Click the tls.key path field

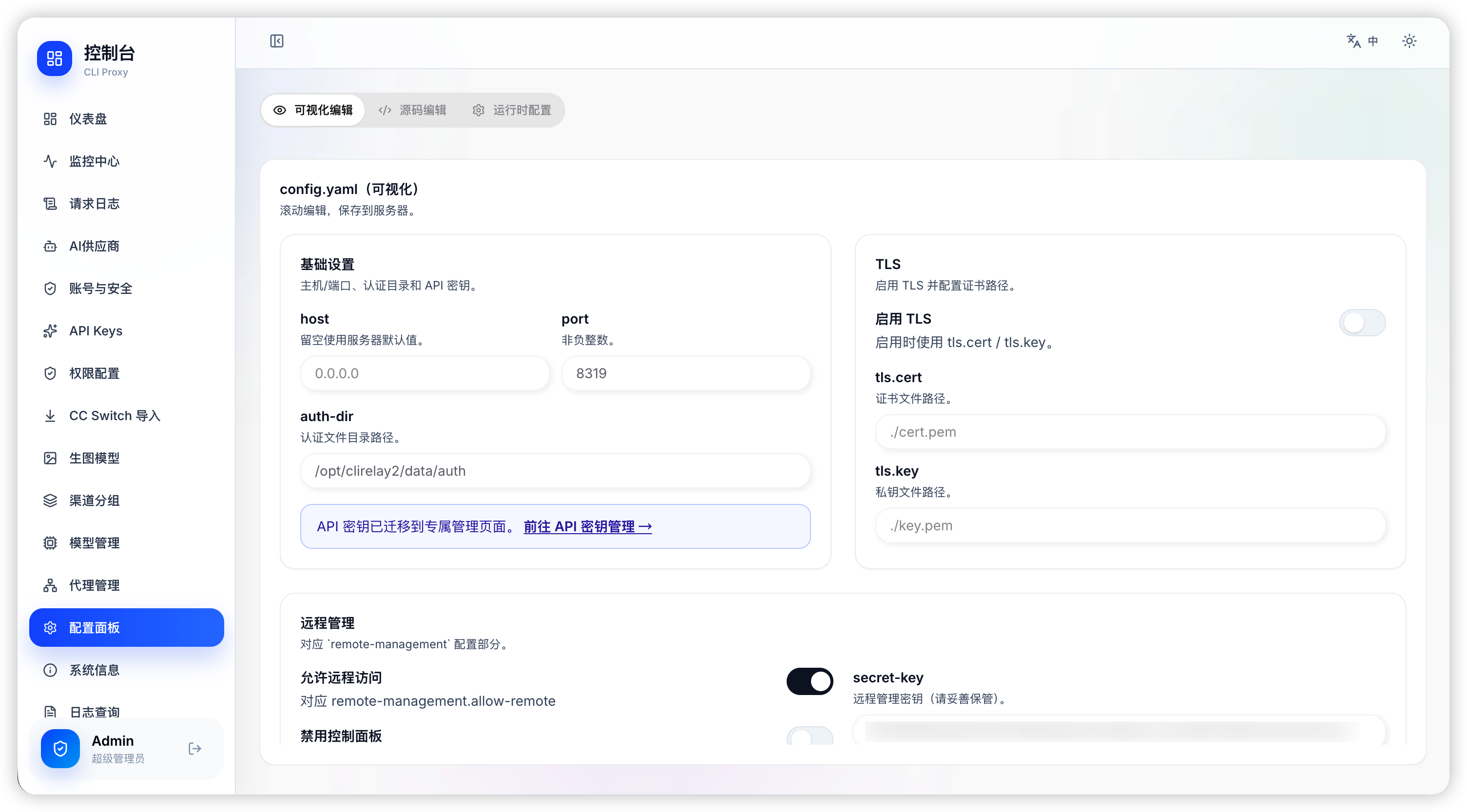tap(1130, 525)
